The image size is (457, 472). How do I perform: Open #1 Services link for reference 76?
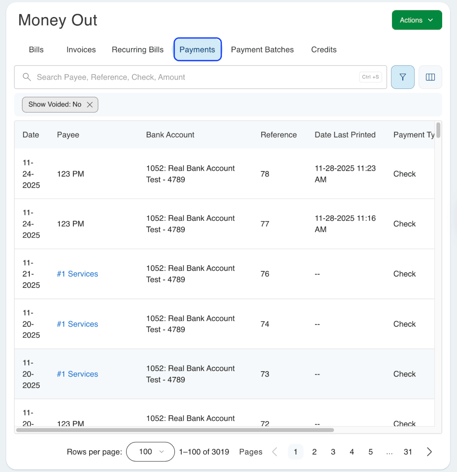click(x=77, y=274)
